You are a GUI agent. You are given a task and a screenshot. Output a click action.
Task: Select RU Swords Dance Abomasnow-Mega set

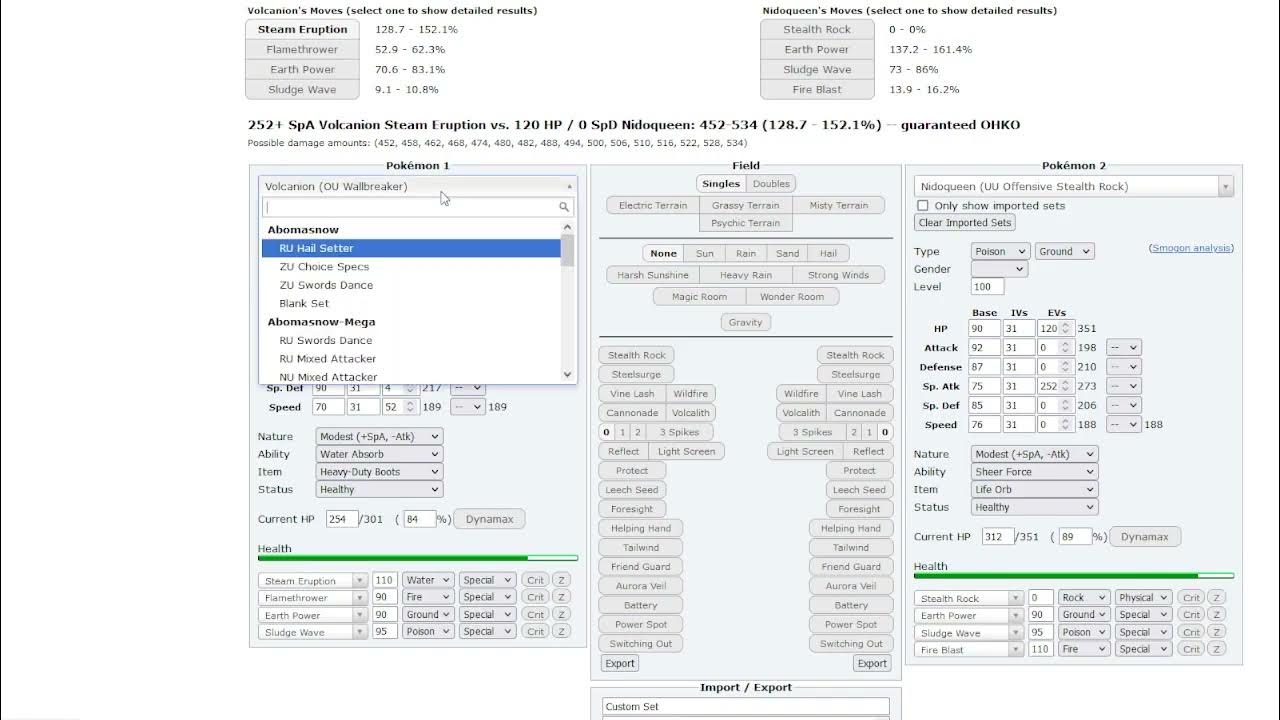point(411,341)
